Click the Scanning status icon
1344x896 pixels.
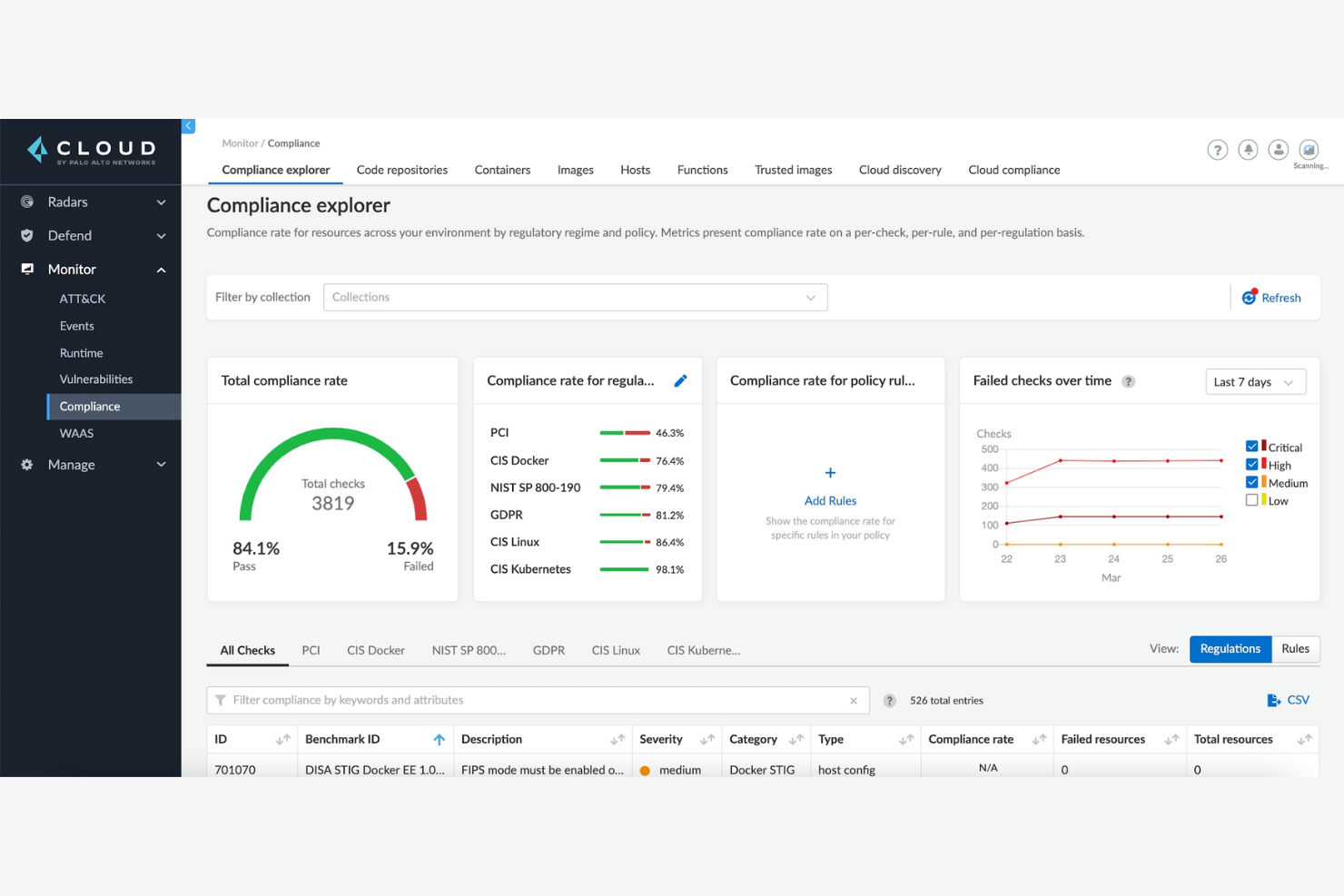[x=1309, y=150]
